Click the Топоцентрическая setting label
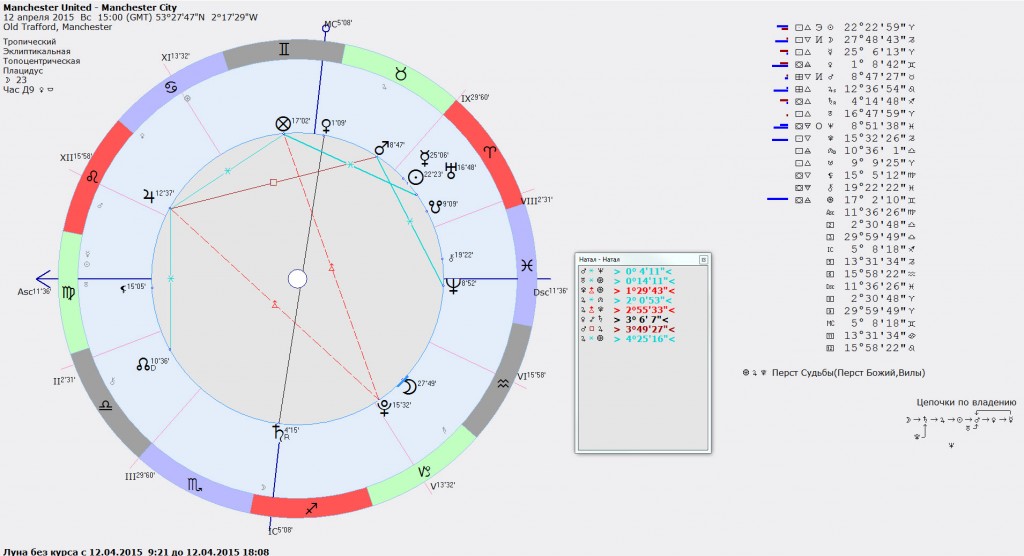The width and height of the screenshot is (1024, 556). pos(42,61)
